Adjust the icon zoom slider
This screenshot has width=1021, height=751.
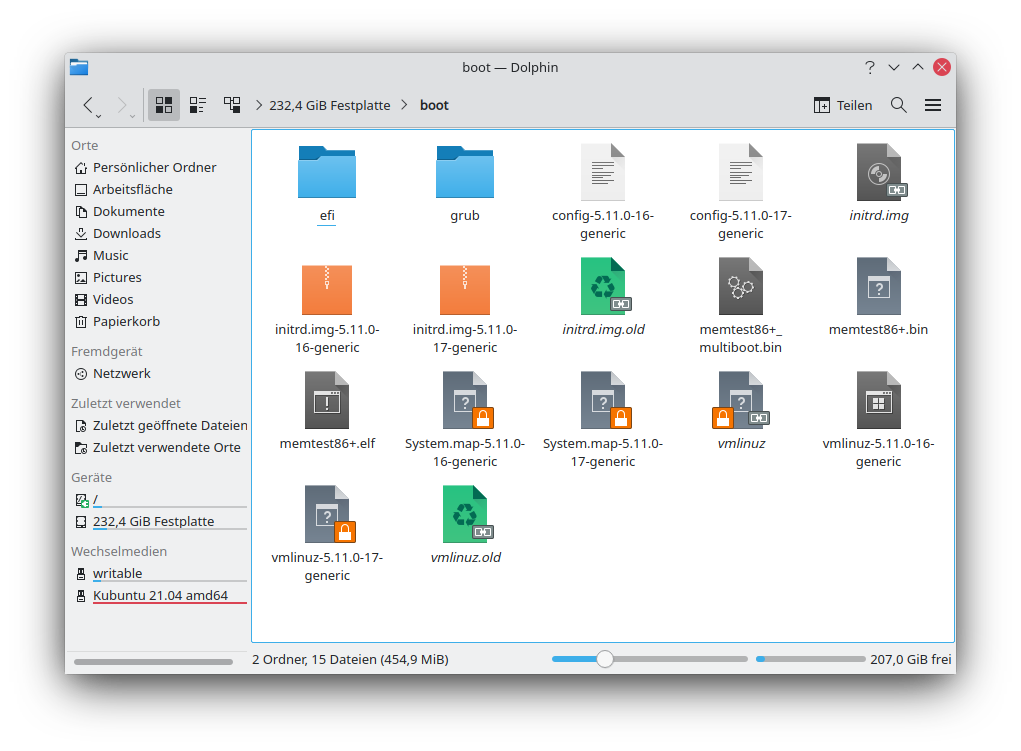point(605,659)
